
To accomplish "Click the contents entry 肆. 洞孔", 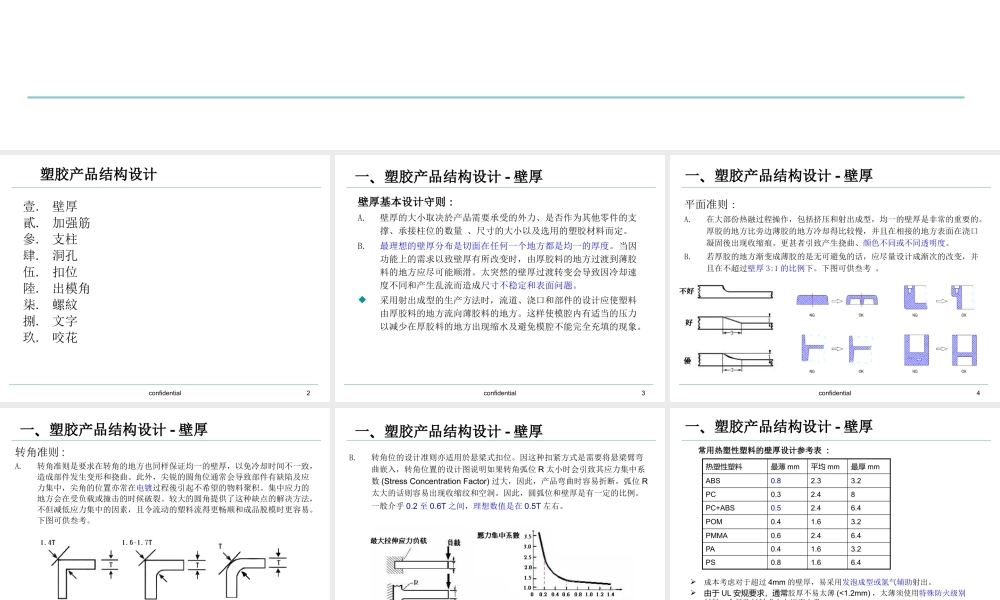I will (50, 256).
